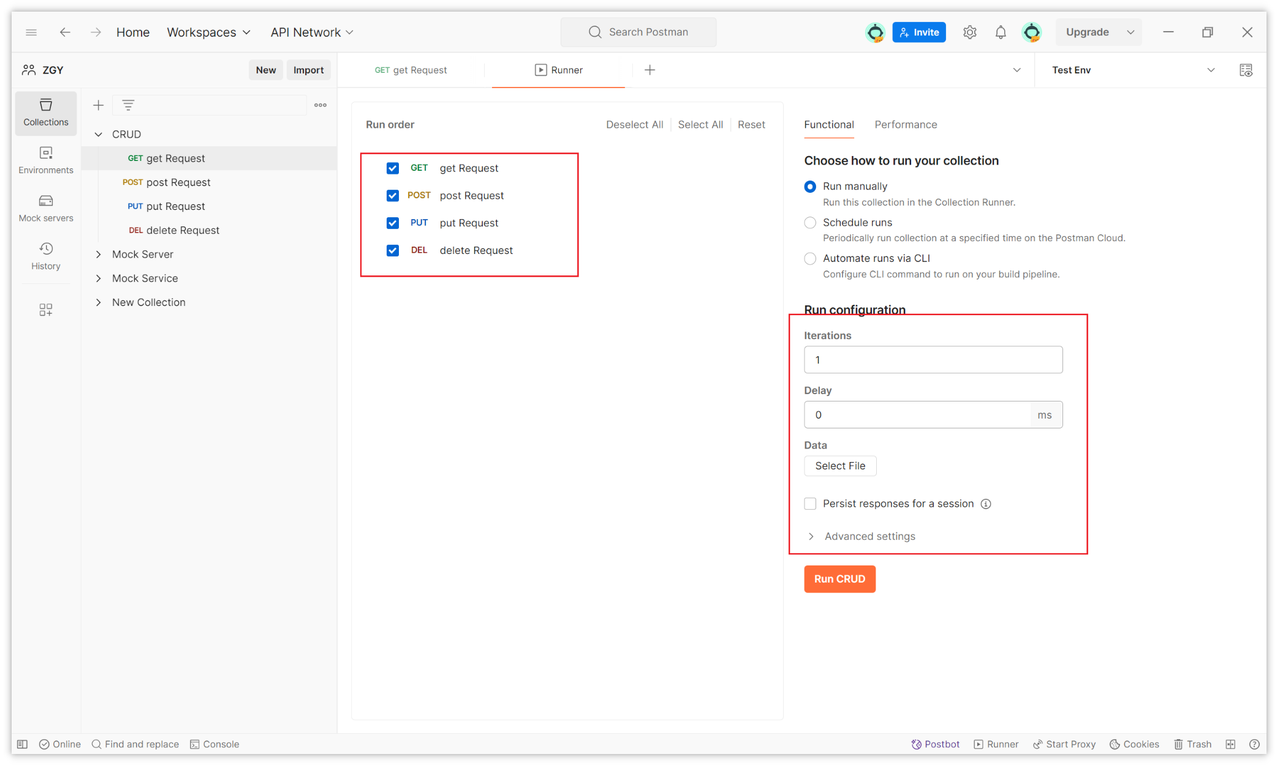The image size is (1280, 765).
Task: Expand the Mock Server collection
Action: 98,254
